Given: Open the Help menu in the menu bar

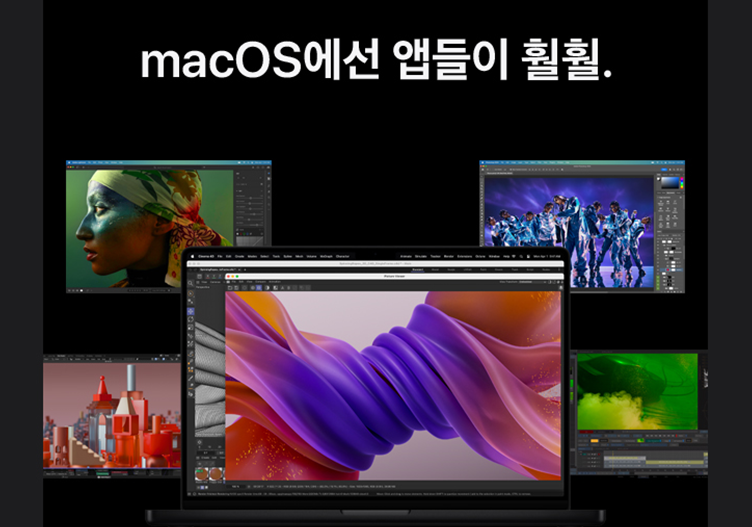Looking at the screenshot, I should (x=506, y=257).
